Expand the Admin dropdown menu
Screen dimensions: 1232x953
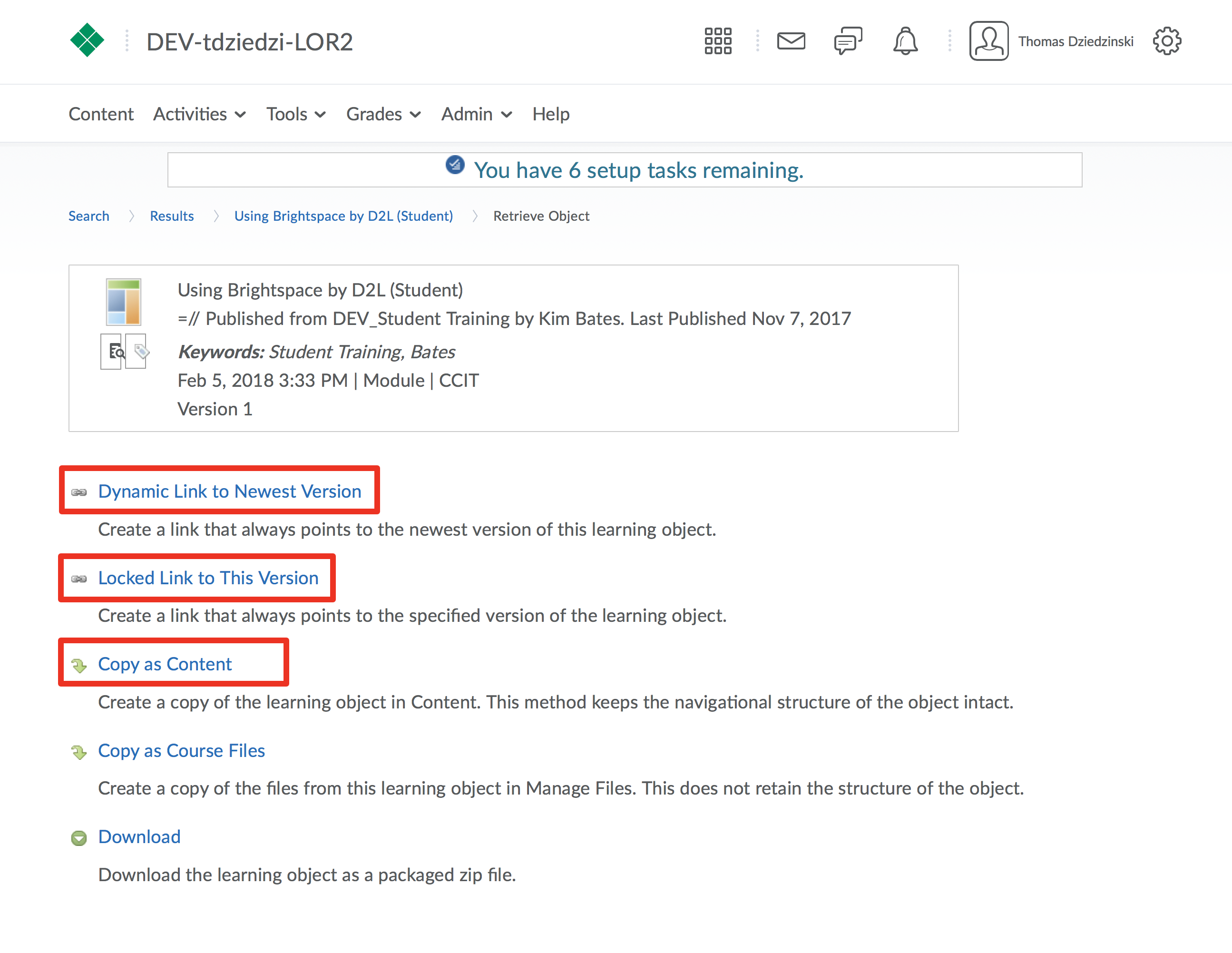[477, 114]
